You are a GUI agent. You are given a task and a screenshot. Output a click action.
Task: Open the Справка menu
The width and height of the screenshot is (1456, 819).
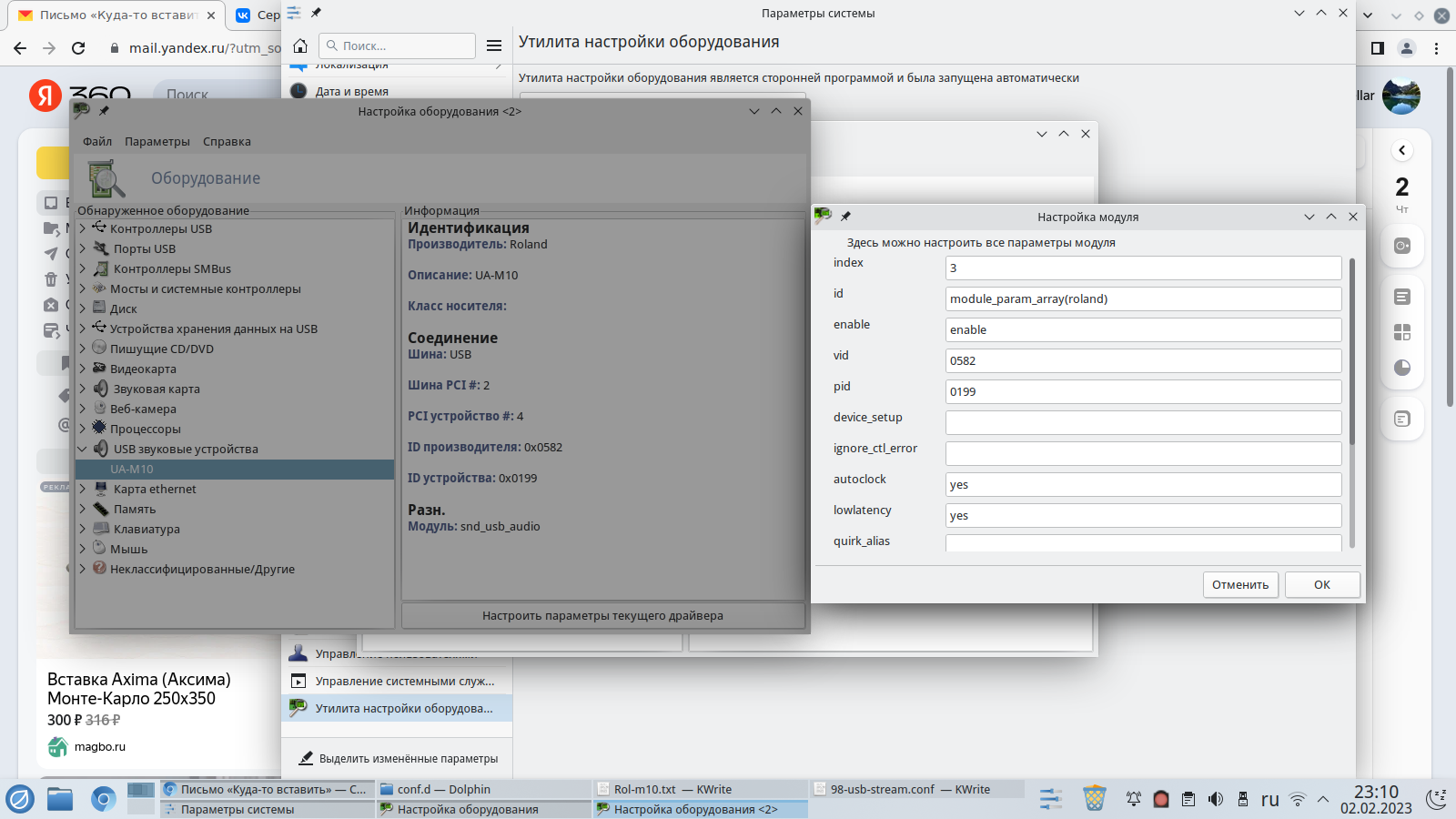(227, 141)
